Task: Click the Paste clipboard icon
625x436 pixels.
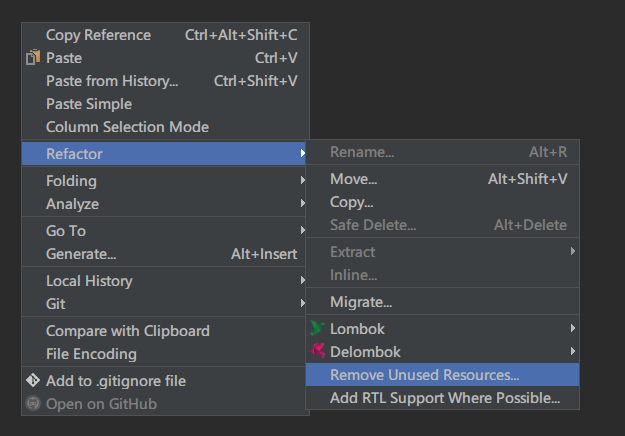Action: click(32, 58)
